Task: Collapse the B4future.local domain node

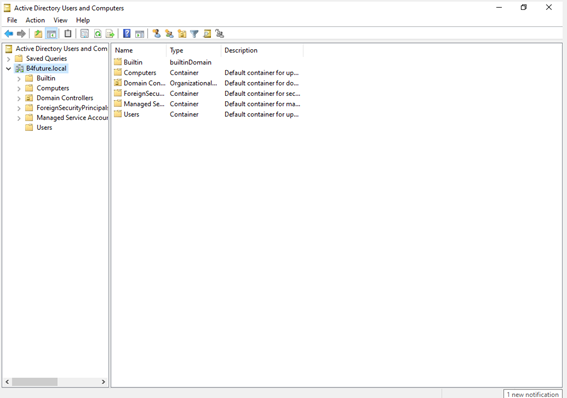Action: [x=9, y=69]
